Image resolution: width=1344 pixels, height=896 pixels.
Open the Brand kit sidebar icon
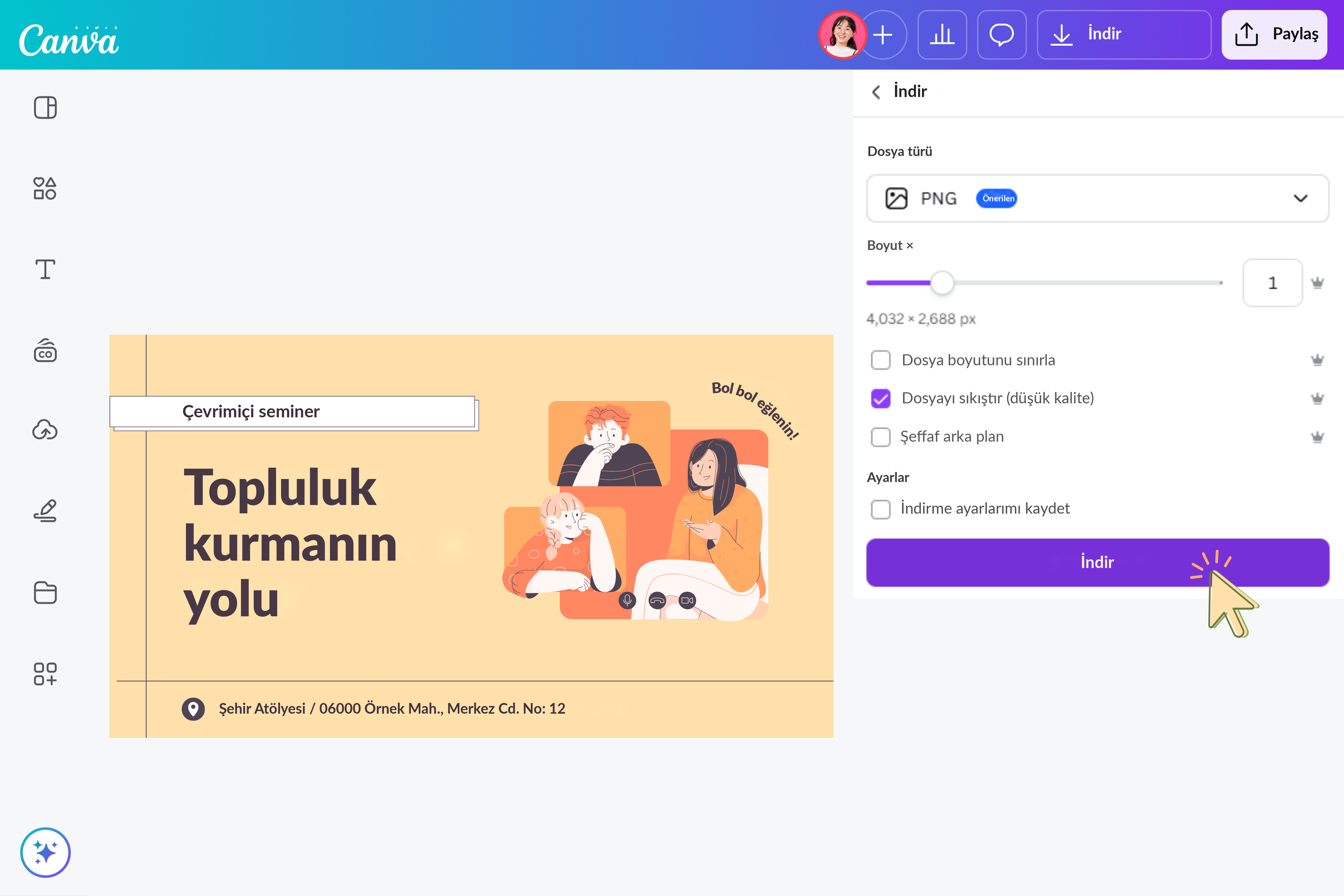45,350
